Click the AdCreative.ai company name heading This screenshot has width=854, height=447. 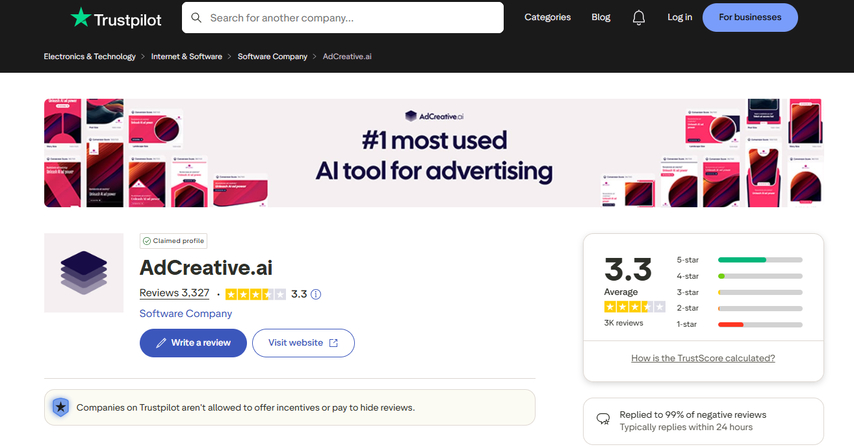click(206, 268)
